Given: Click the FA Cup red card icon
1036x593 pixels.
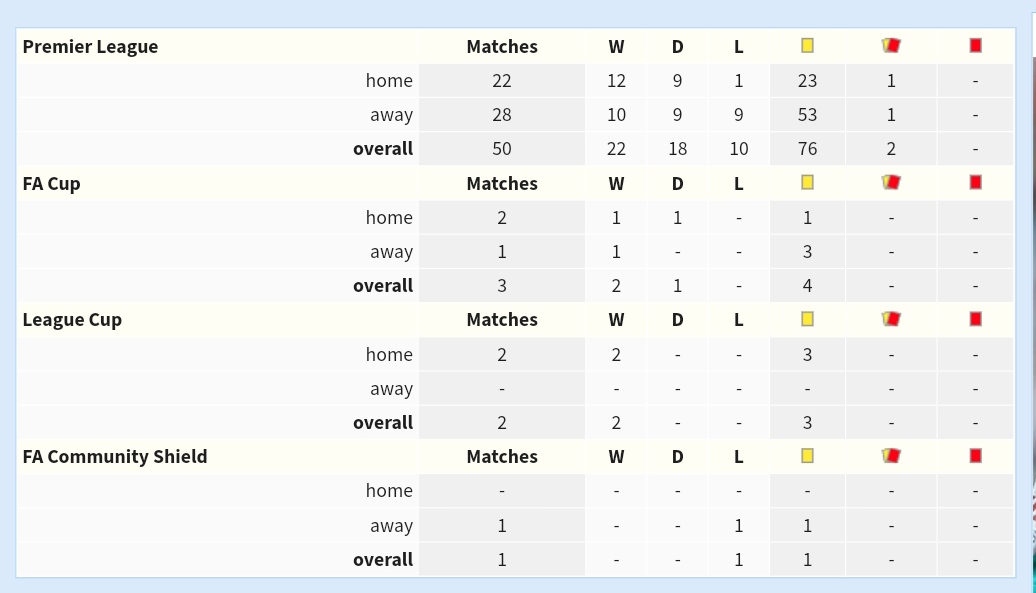Looking at the screenshot, I should pos(975,182).
